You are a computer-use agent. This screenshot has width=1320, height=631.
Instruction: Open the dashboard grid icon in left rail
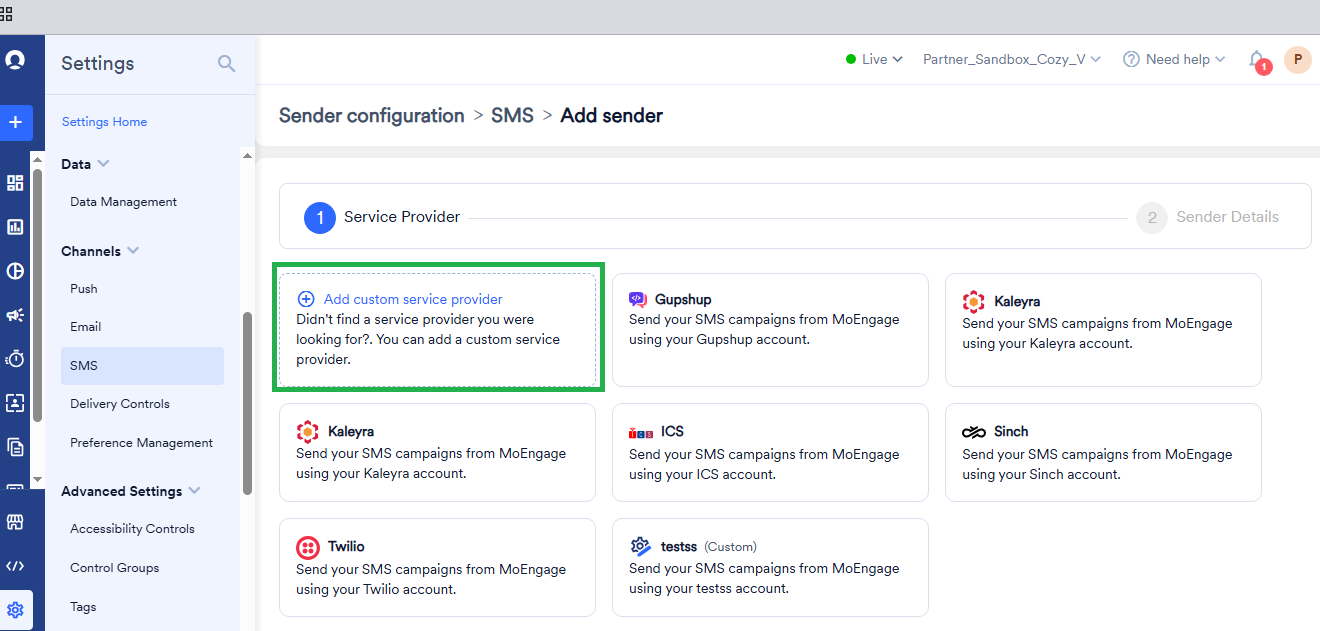click(x=15, y=183)
